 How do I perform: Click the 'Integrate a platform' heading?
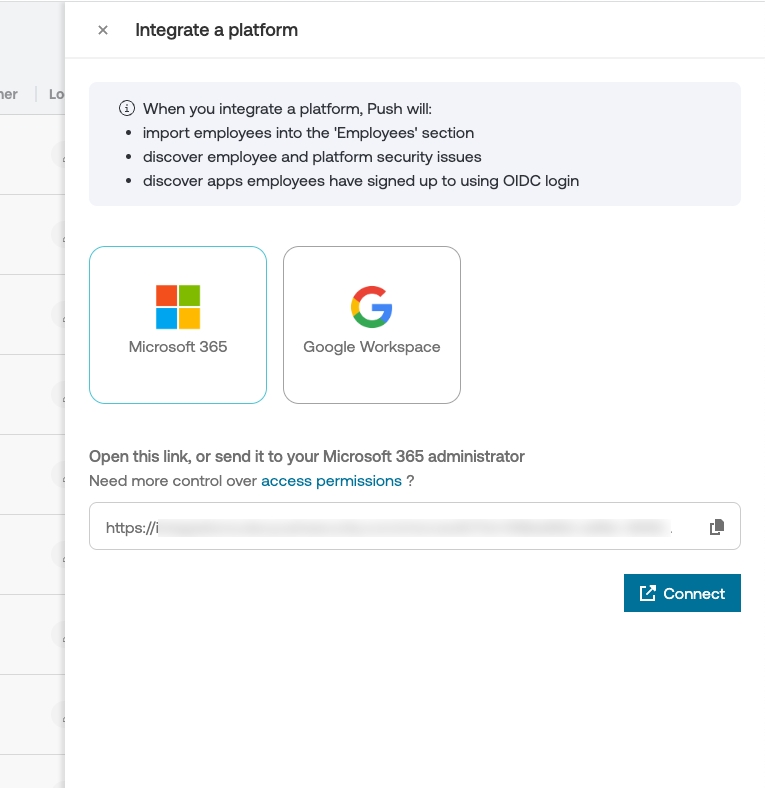pos(217,30)
